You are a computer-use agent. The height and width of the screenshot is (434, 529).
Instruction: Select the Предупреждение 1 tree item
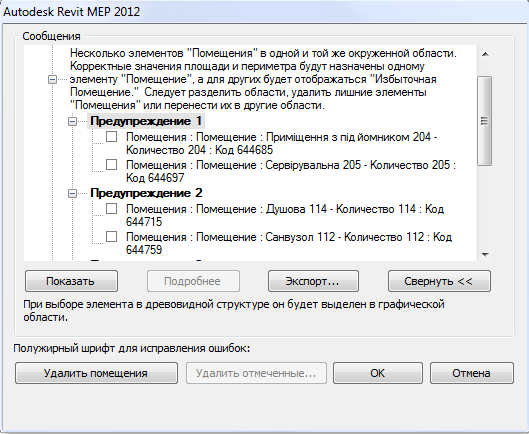point(146,121)
